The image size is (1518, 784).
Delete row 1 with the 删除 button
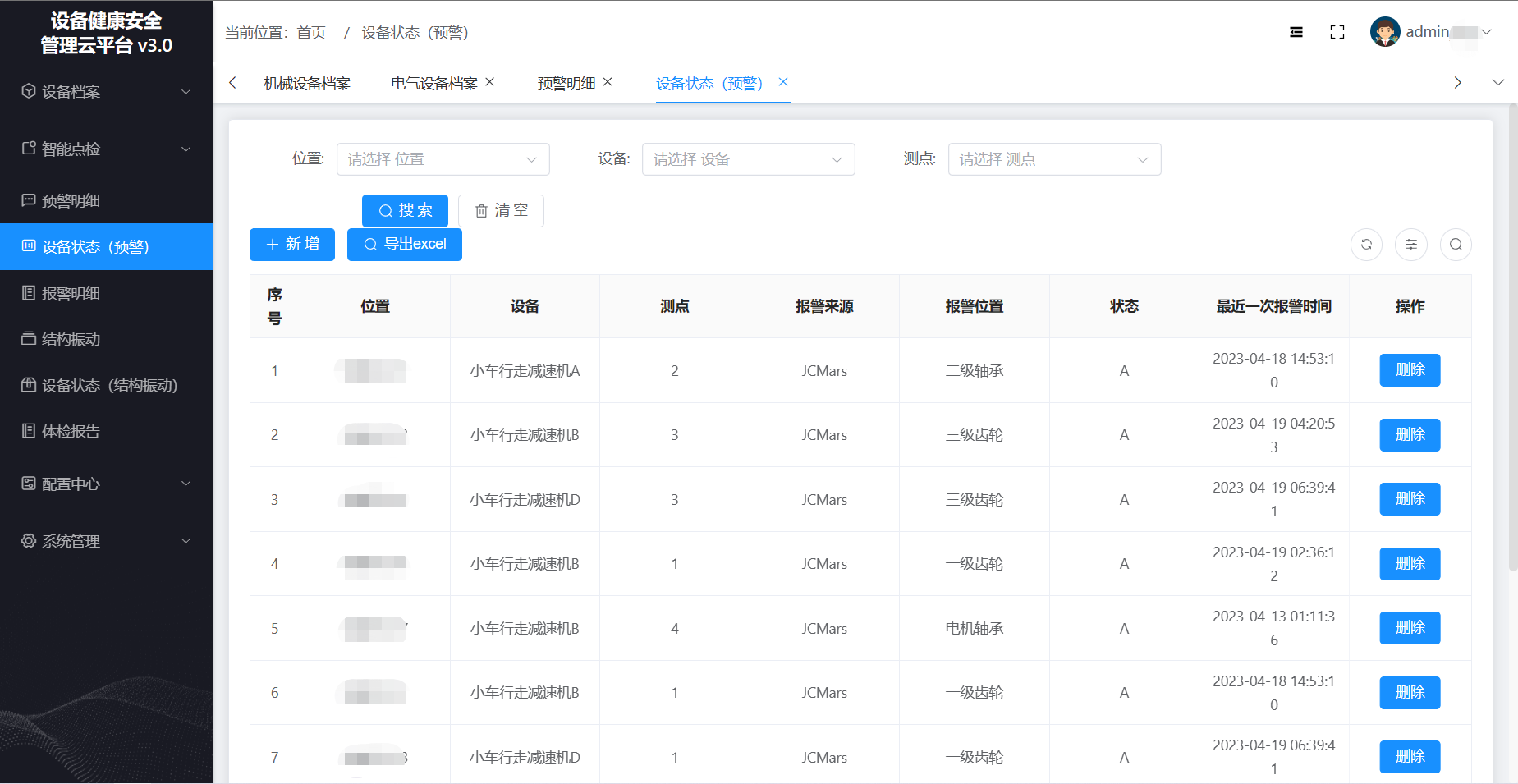[x=1409, y=370]
